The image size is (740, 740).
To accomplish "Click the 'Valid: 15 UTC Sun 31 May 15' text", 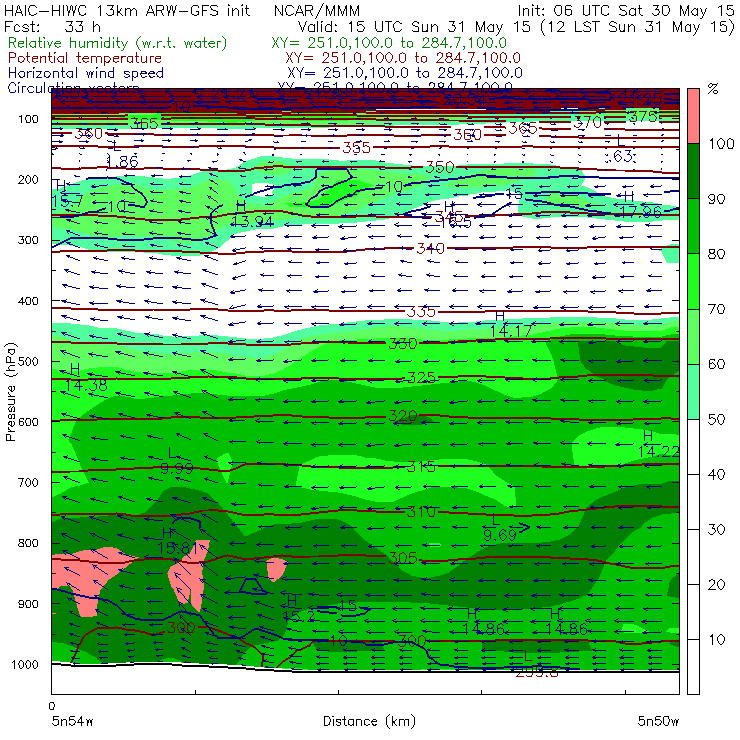I will tap(414, 26).
